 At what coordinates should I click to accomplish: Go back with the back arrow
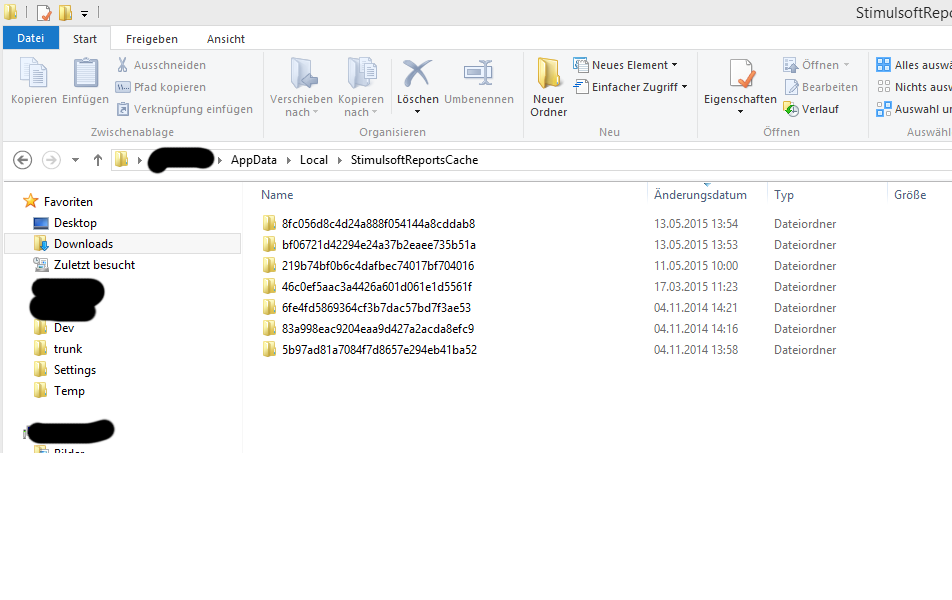[x=22, y=160]
